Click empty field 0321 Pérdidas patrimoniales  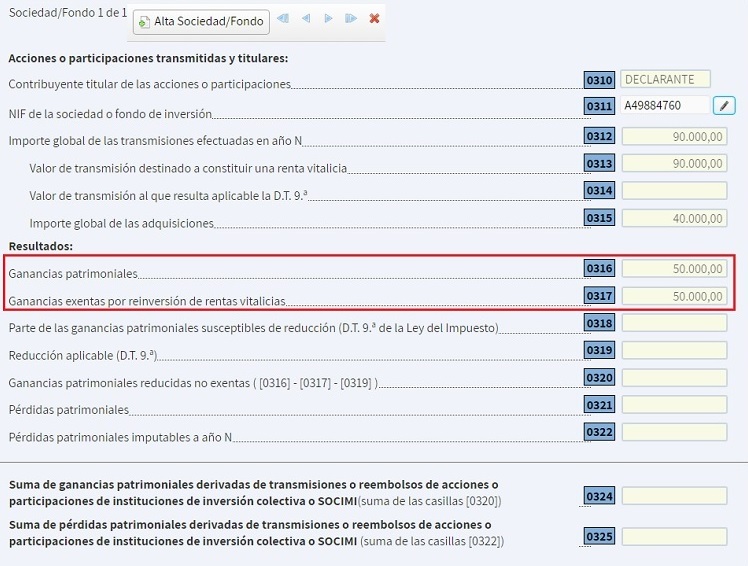click(x=675, y=405)
